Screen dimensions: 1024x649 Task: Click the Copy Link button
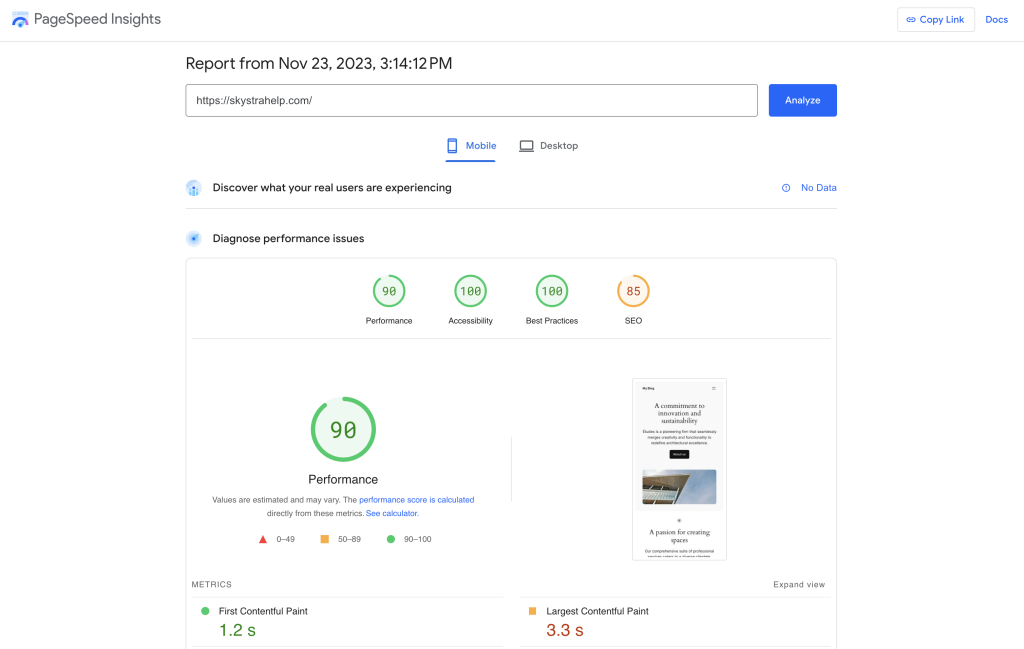click(x=935, y=20)
